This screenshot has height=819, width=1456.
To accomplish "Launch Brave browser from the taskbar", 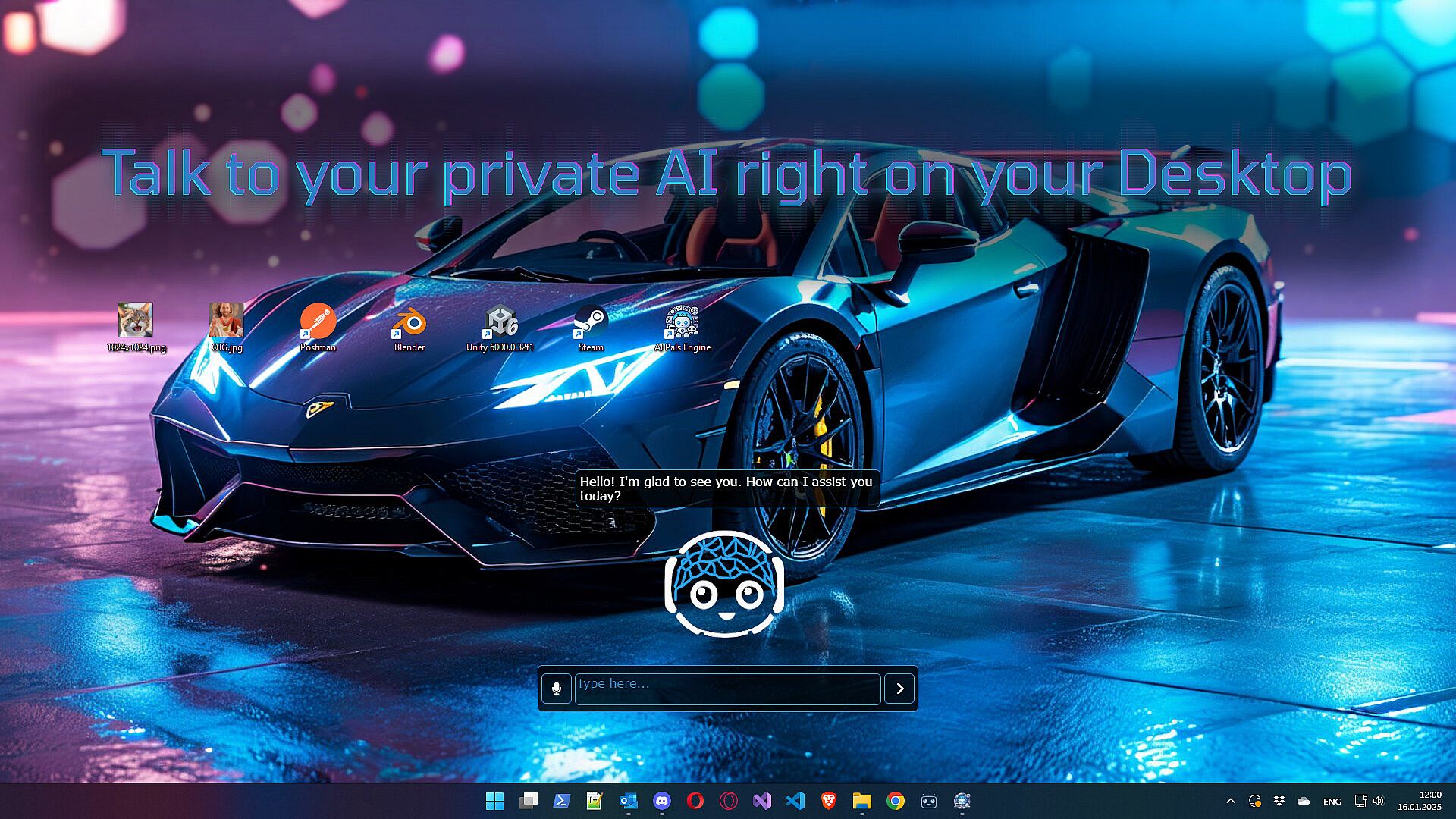I will point(828,801).
